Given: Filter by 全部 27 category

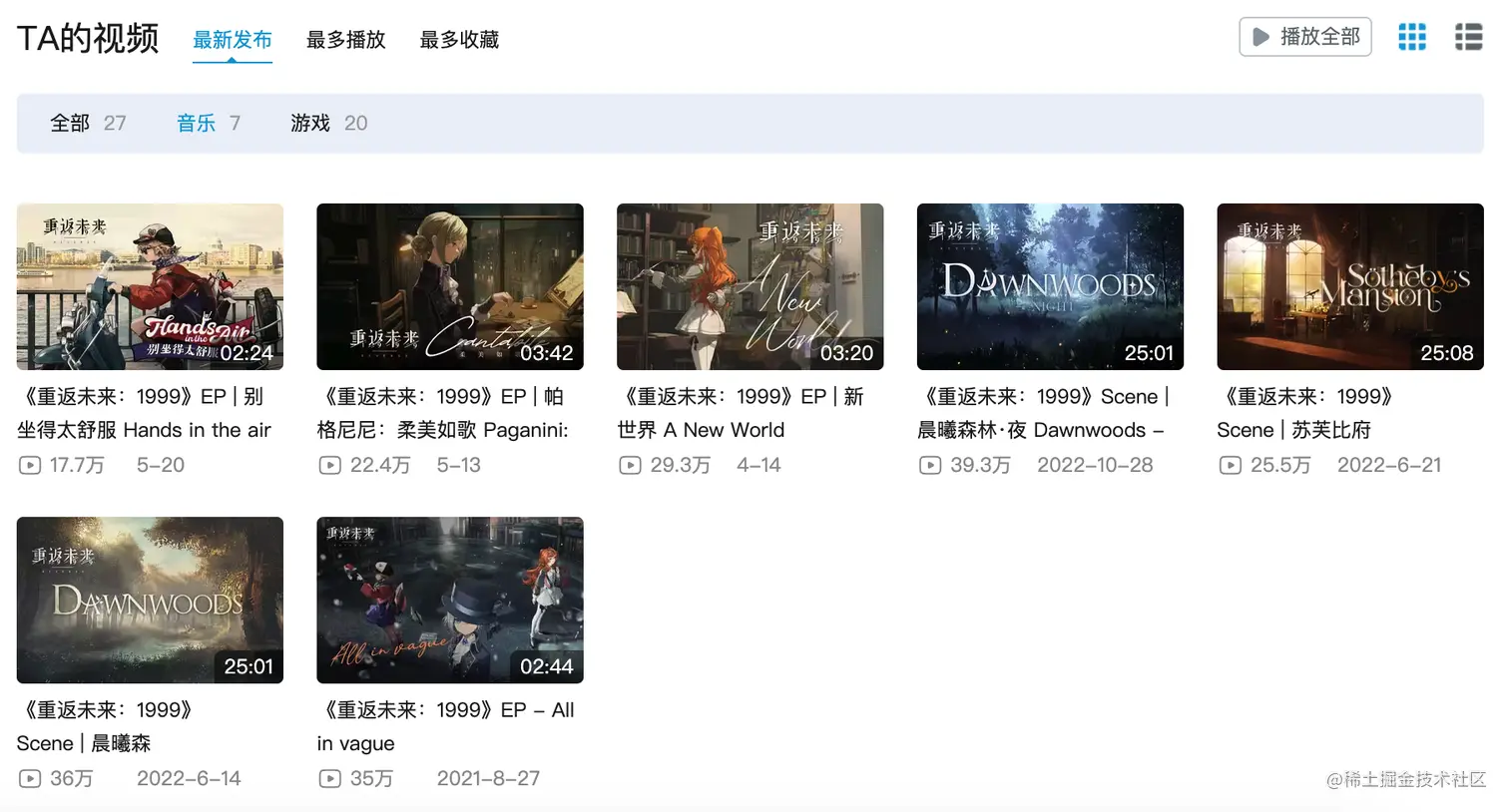Looking at the screenshot, I should [x=88, y=123].
